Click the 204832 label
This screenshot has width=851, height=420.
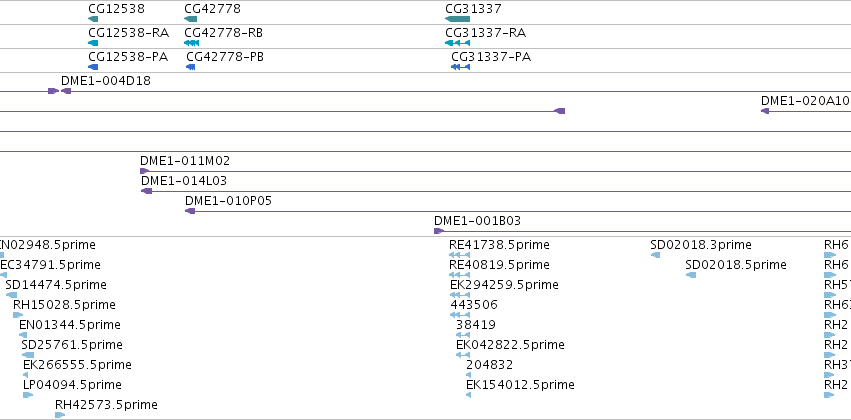point(490,365)
